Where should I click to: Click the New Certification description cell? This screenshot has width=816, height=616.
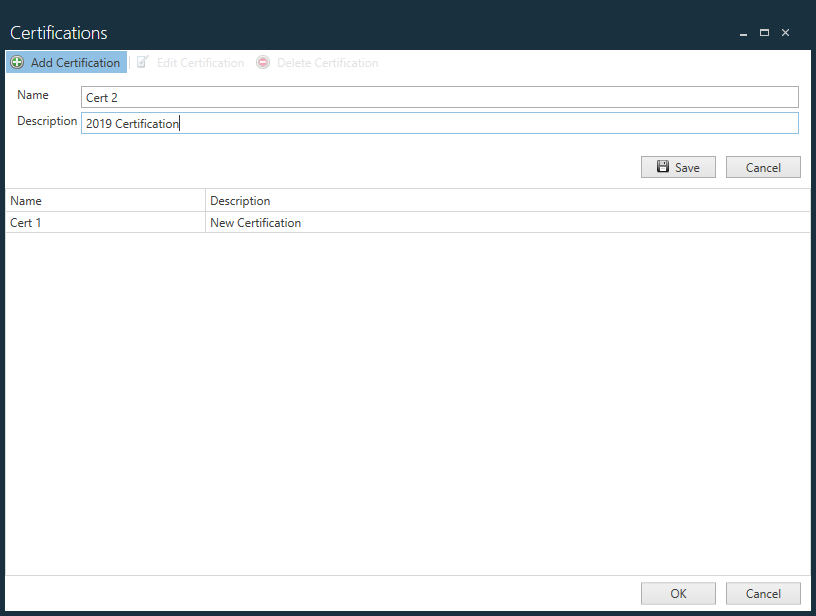pyautogui.click(x=255, y=222)
